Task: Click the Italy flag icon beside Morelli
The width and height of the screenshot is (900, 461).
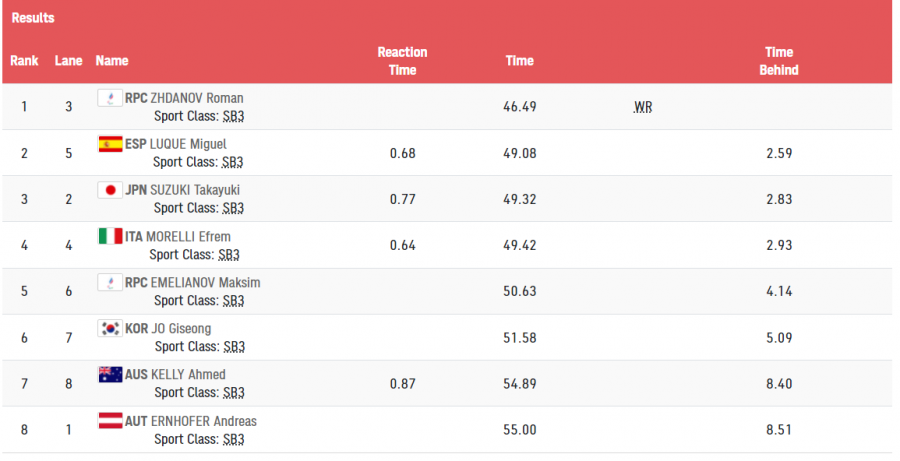Action: 110,236
